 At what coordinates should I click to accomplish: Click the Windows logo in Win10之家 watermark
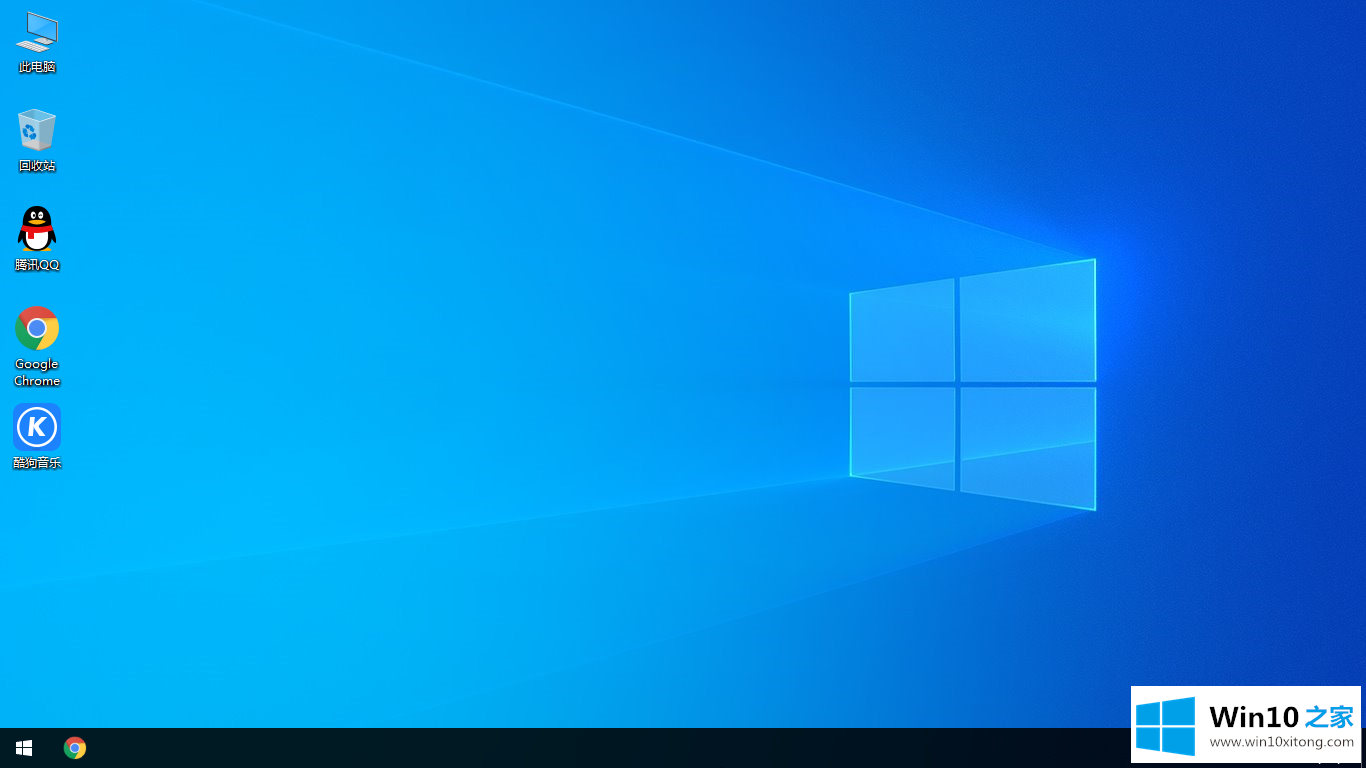click(1165, 726)
